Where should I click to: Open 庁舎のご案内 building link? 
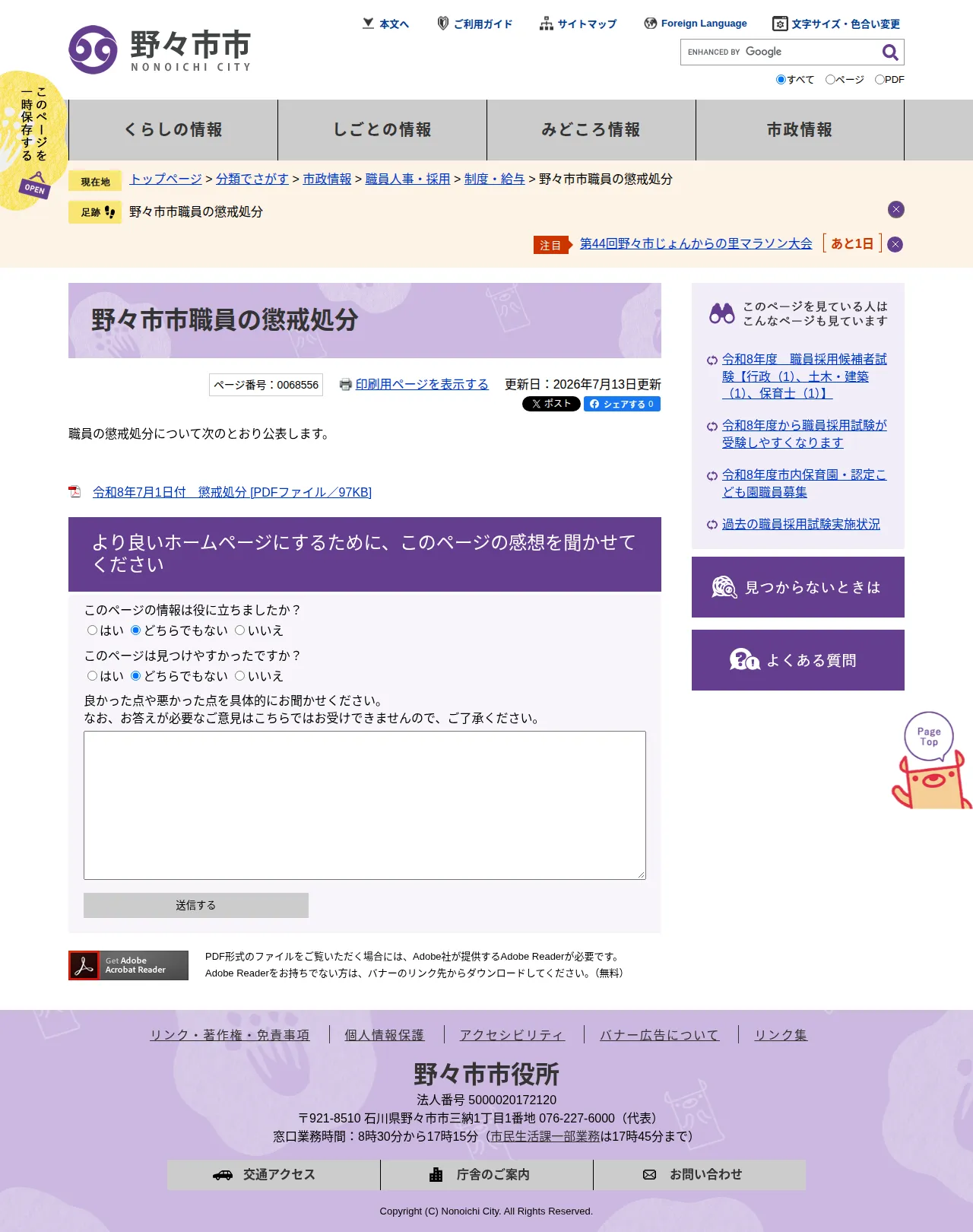[x=486, y=1175]
